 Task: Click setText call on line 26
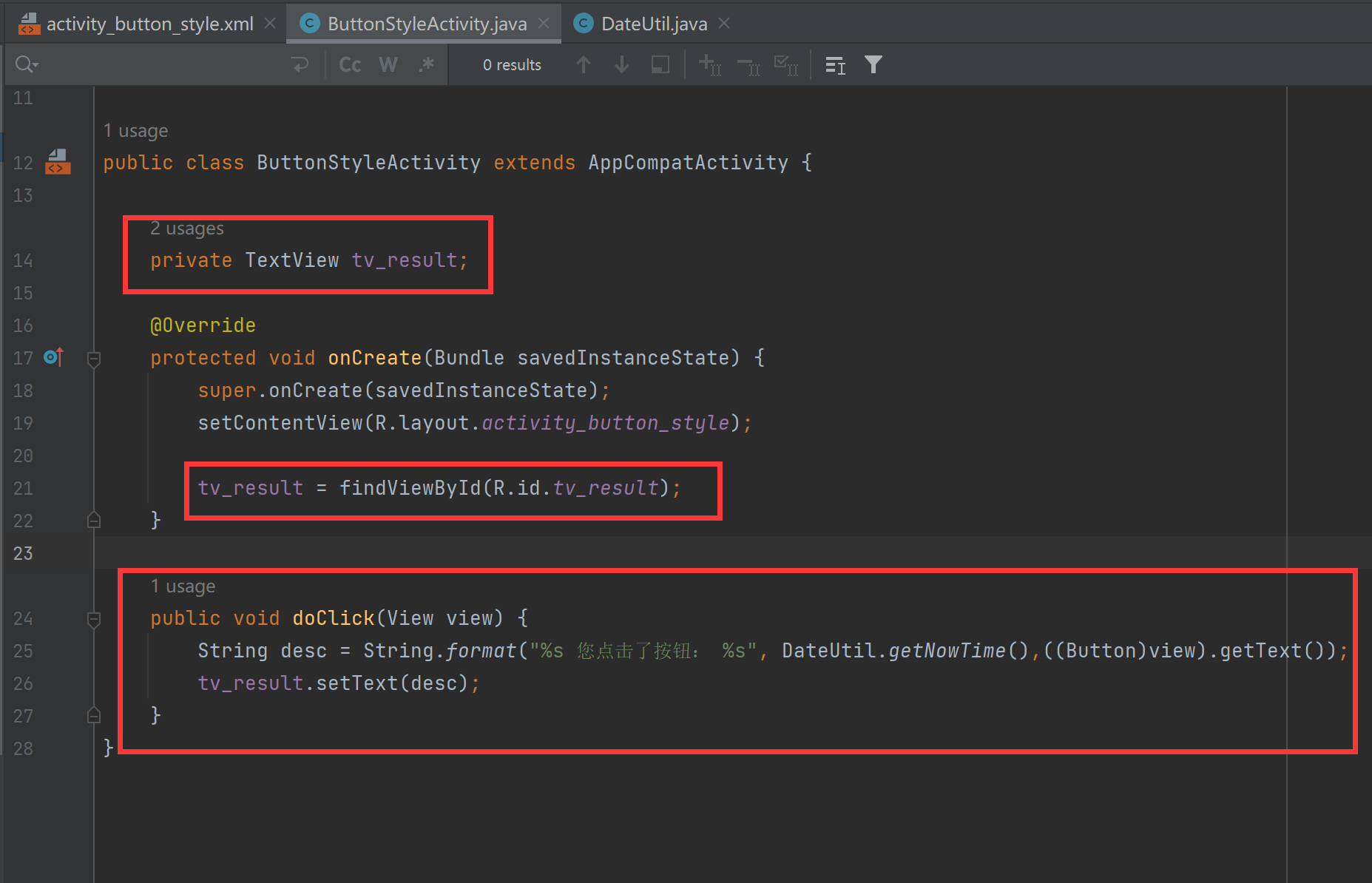[357, 683]
